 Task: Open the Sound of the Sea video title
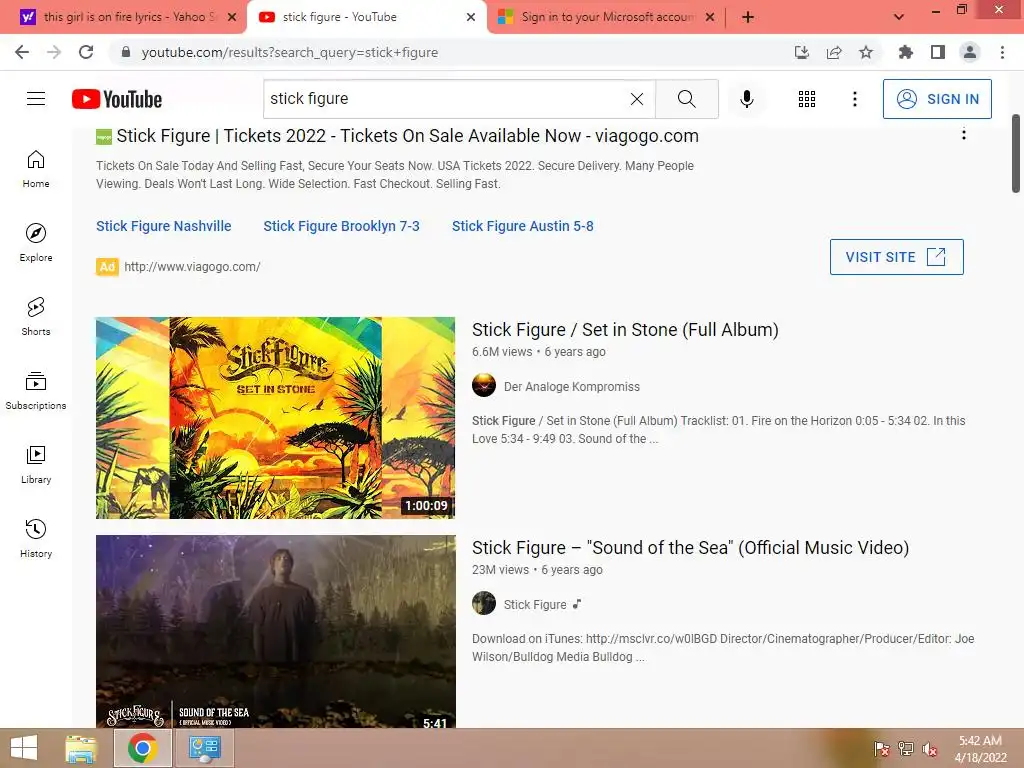tap(690, 547)
